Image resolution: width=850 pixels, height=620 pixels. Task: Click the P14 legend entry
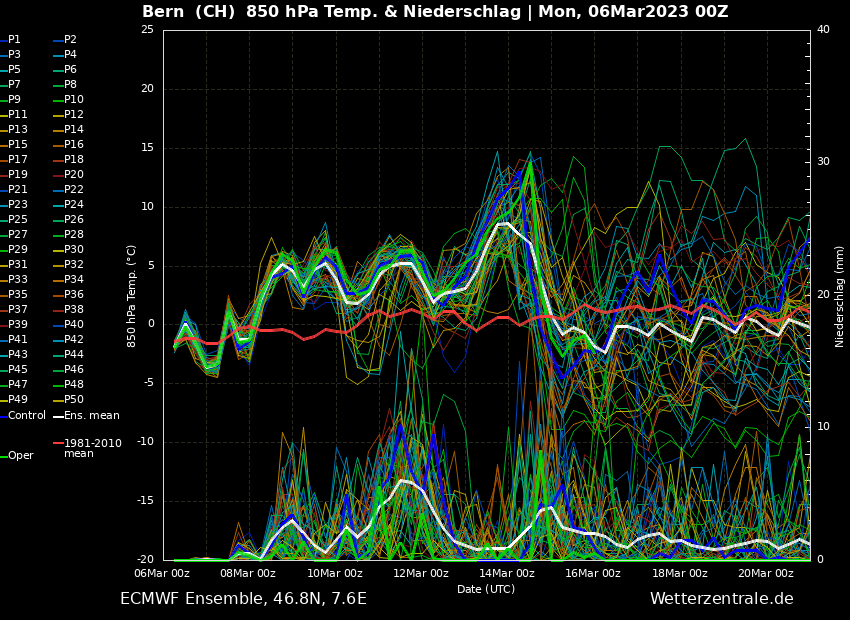coord(68,130)
